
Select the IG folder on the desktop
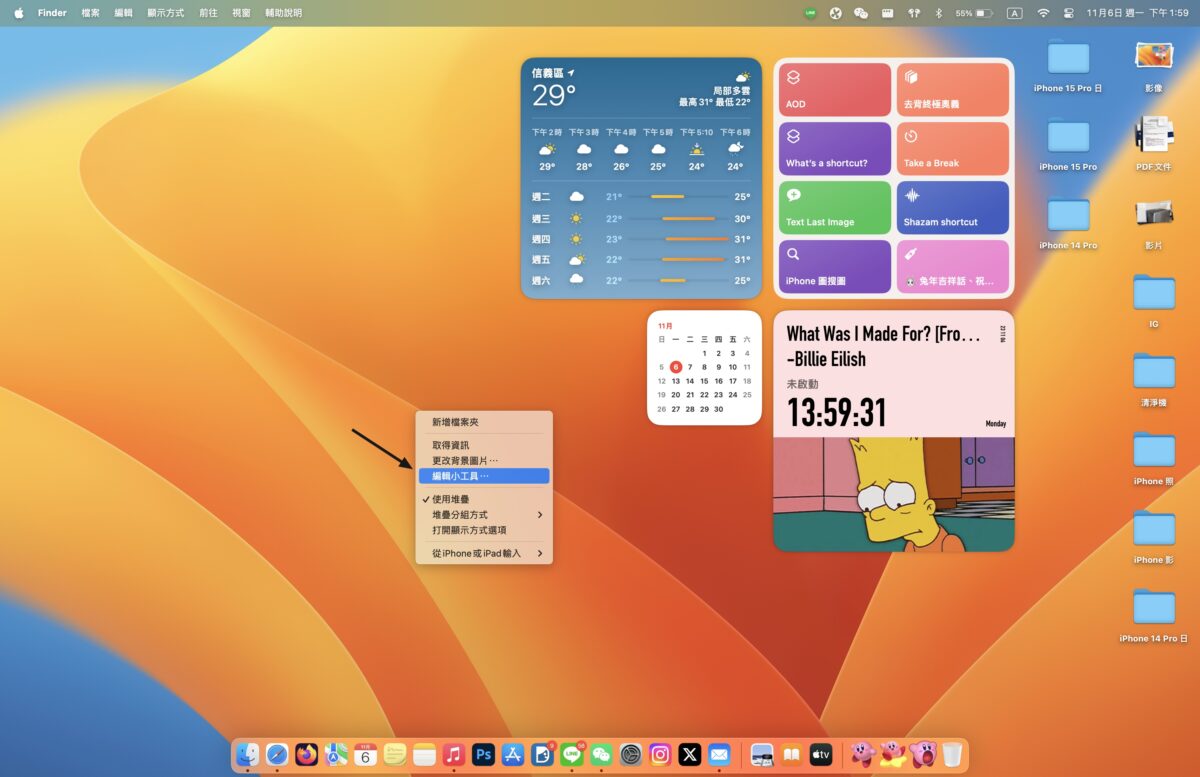click(x=1153, y=302)
